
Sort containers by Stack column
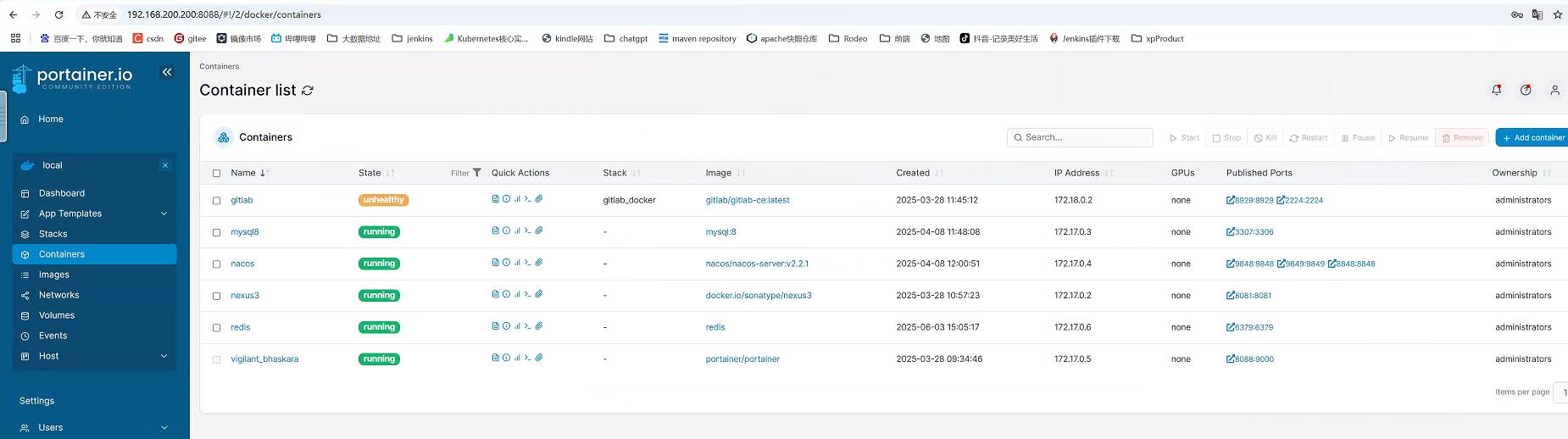pos(621,173)
